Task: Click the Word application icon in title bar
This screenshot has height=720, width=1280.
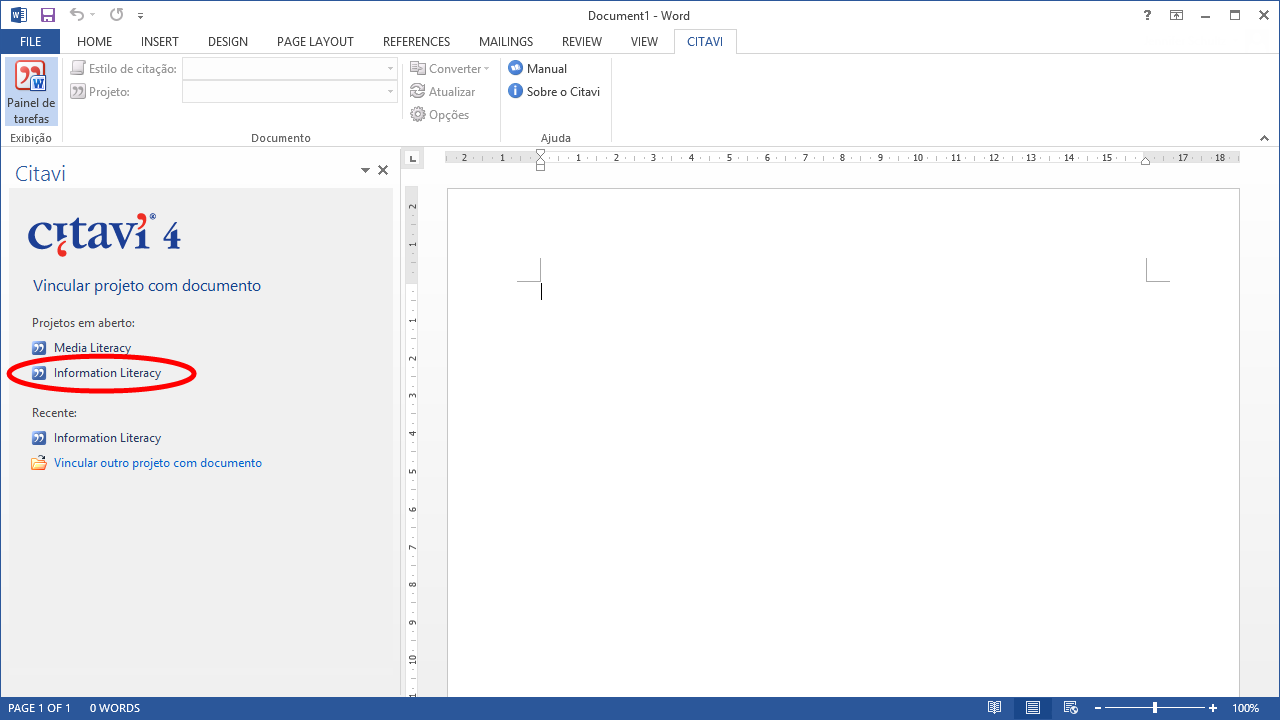Action: (18, 15)
